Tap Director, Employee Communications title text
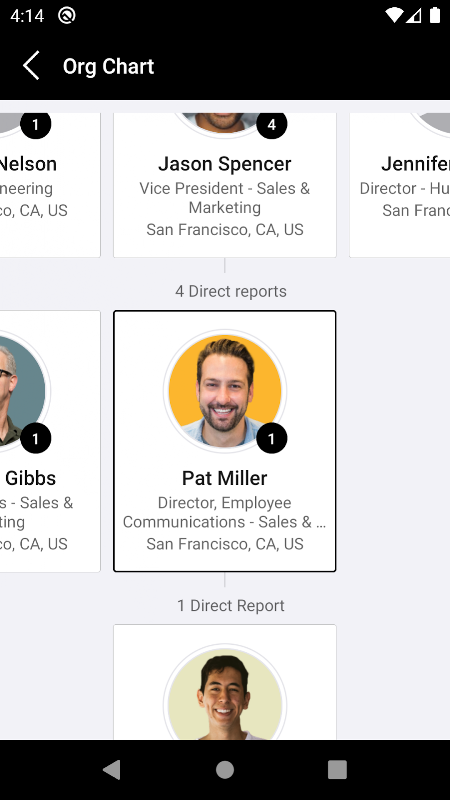This screenshot has width=450, height=800. pyautogui.click(x=225, y=512)
